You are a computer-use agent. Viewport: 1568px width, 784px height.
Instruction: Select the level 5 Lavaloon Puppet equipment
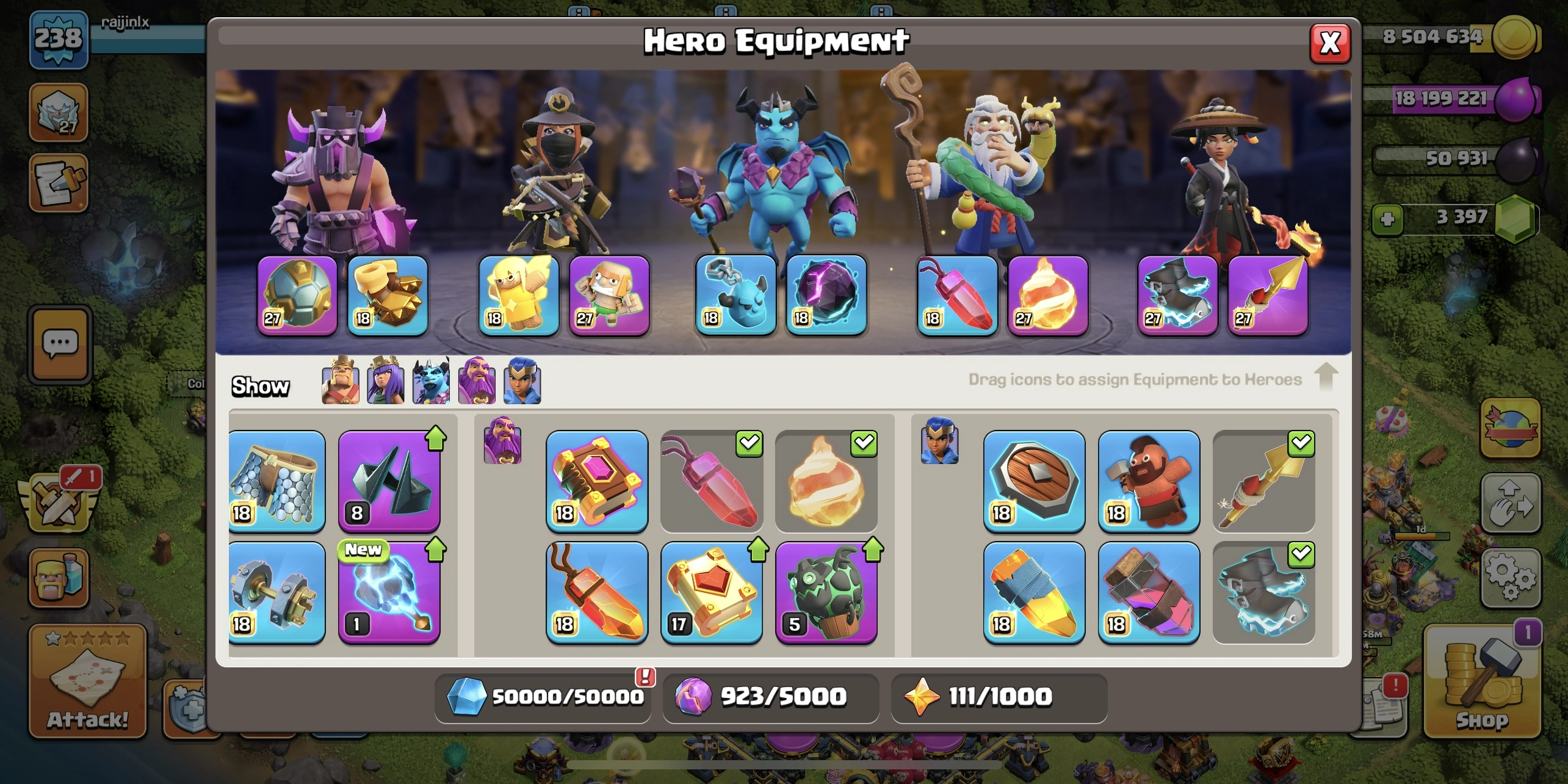(x=826, y=592)
